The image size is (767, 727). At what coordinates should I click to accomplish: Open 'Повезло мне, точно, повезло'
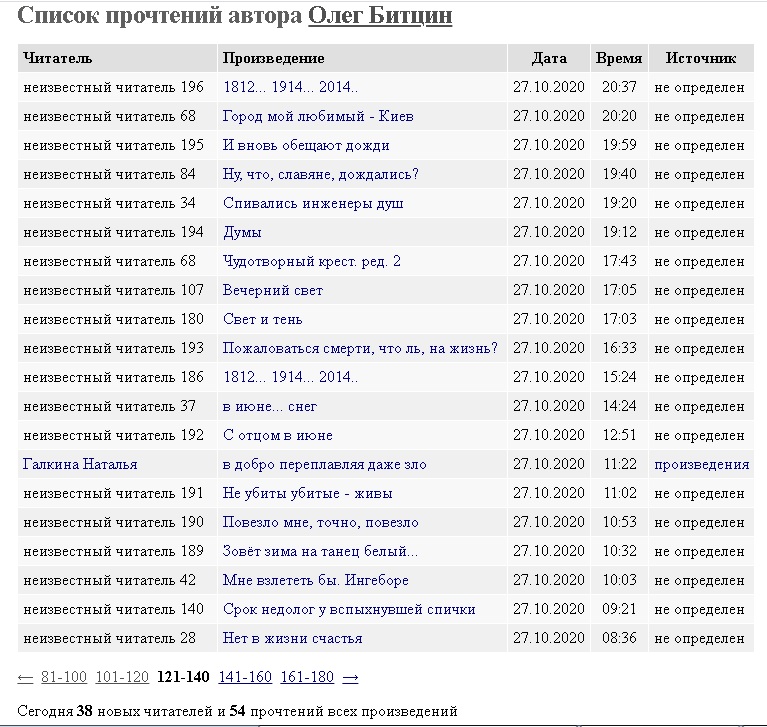pyautogui.click(x=321, y=523)
